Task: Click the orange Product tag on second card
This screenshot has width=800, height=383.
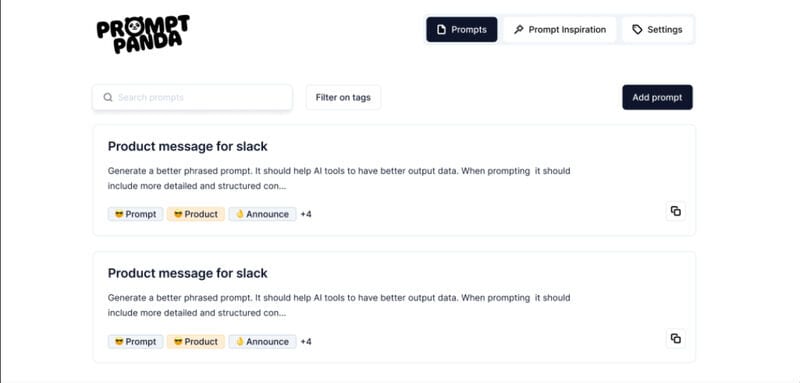Action: coord(196,342)
